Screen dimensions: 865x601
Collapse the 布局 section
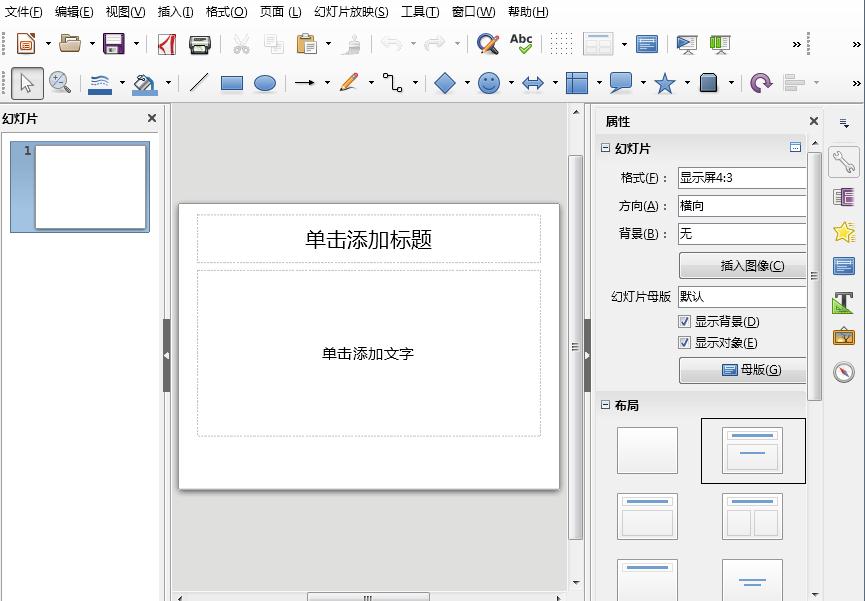(605, 405)
